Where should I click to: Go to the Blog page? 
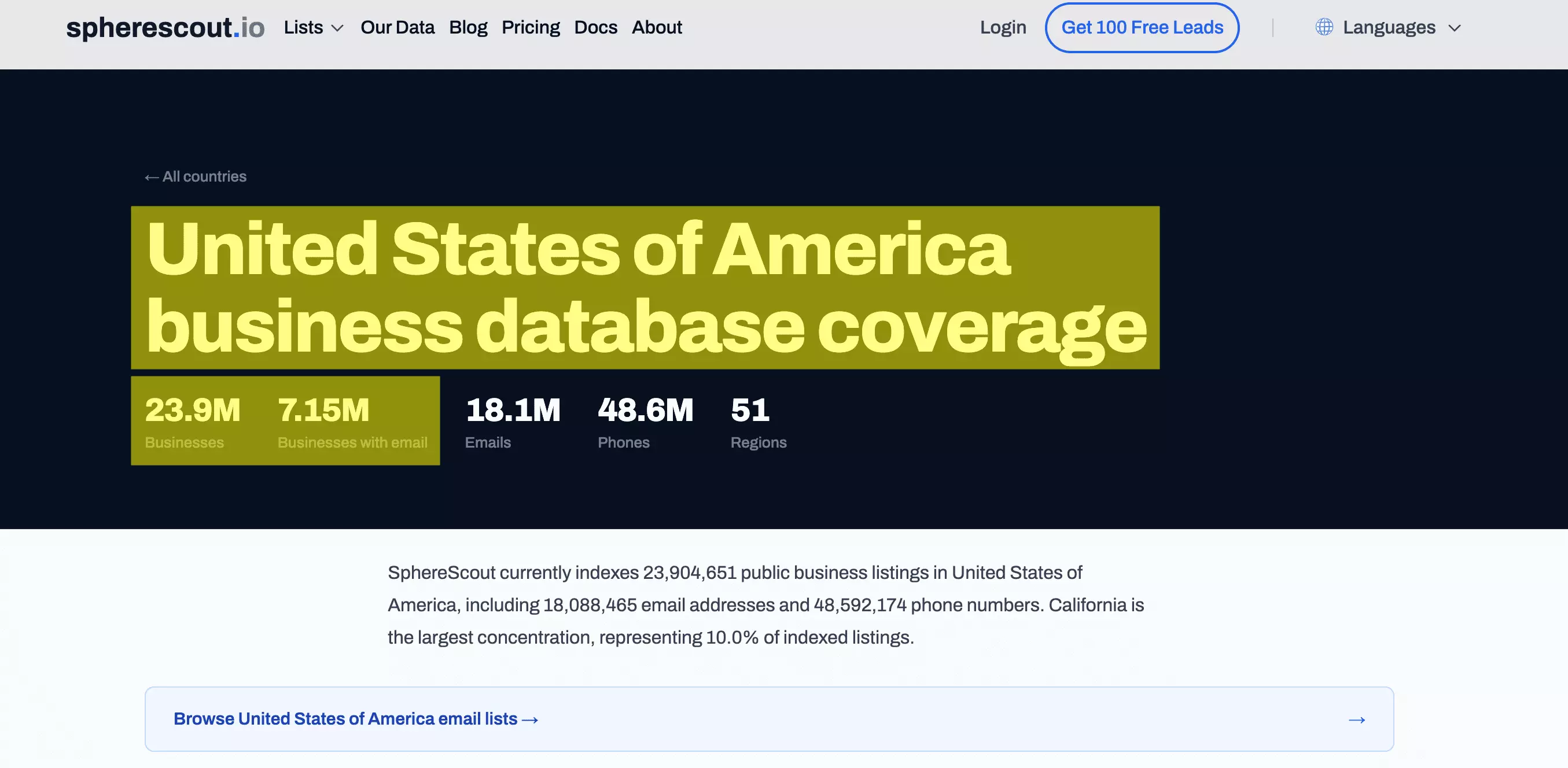pos(468,27)
